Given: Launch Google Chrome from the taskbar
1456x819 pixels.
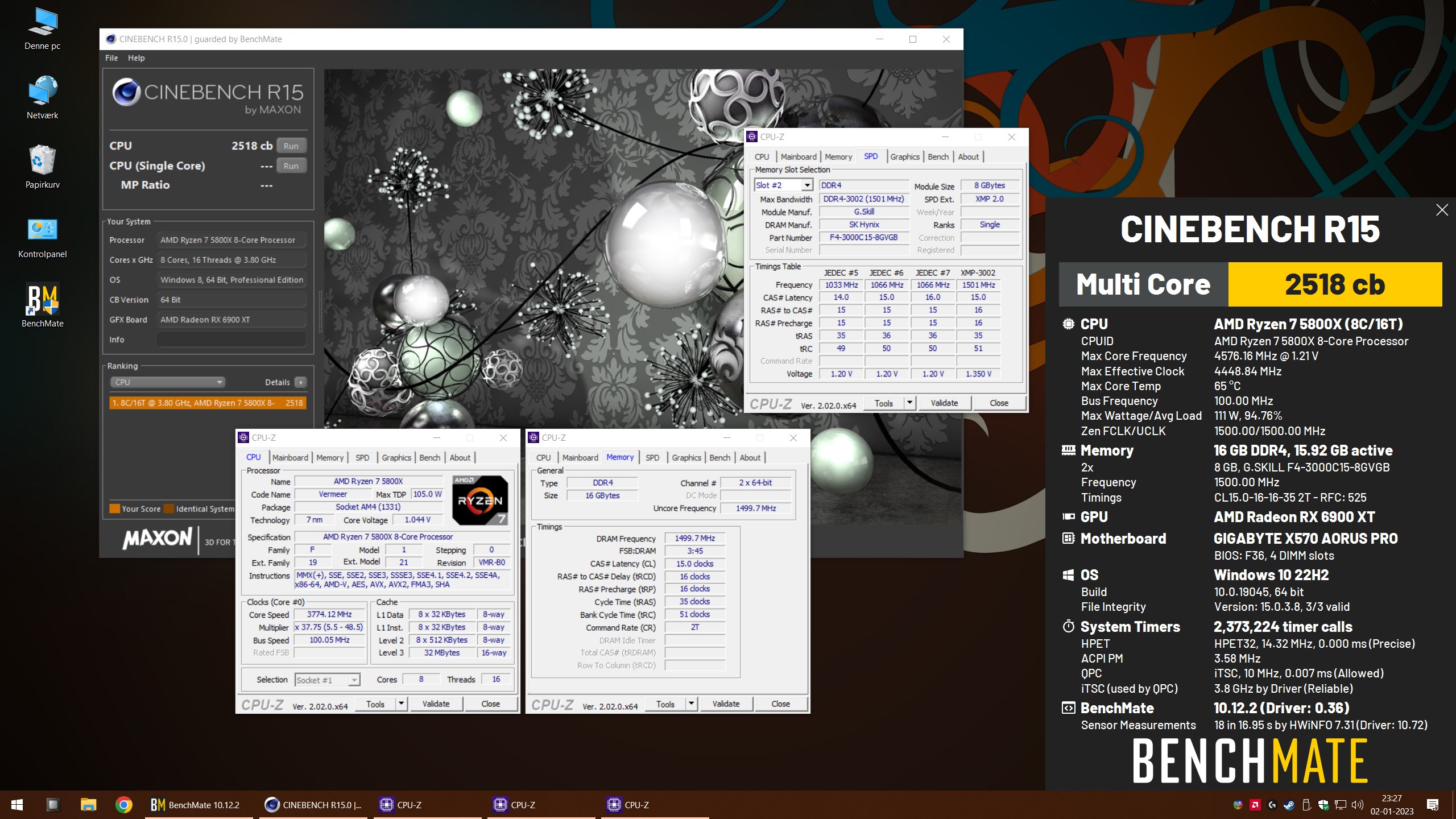Looking at the screenshot, I should pos(123,805).
